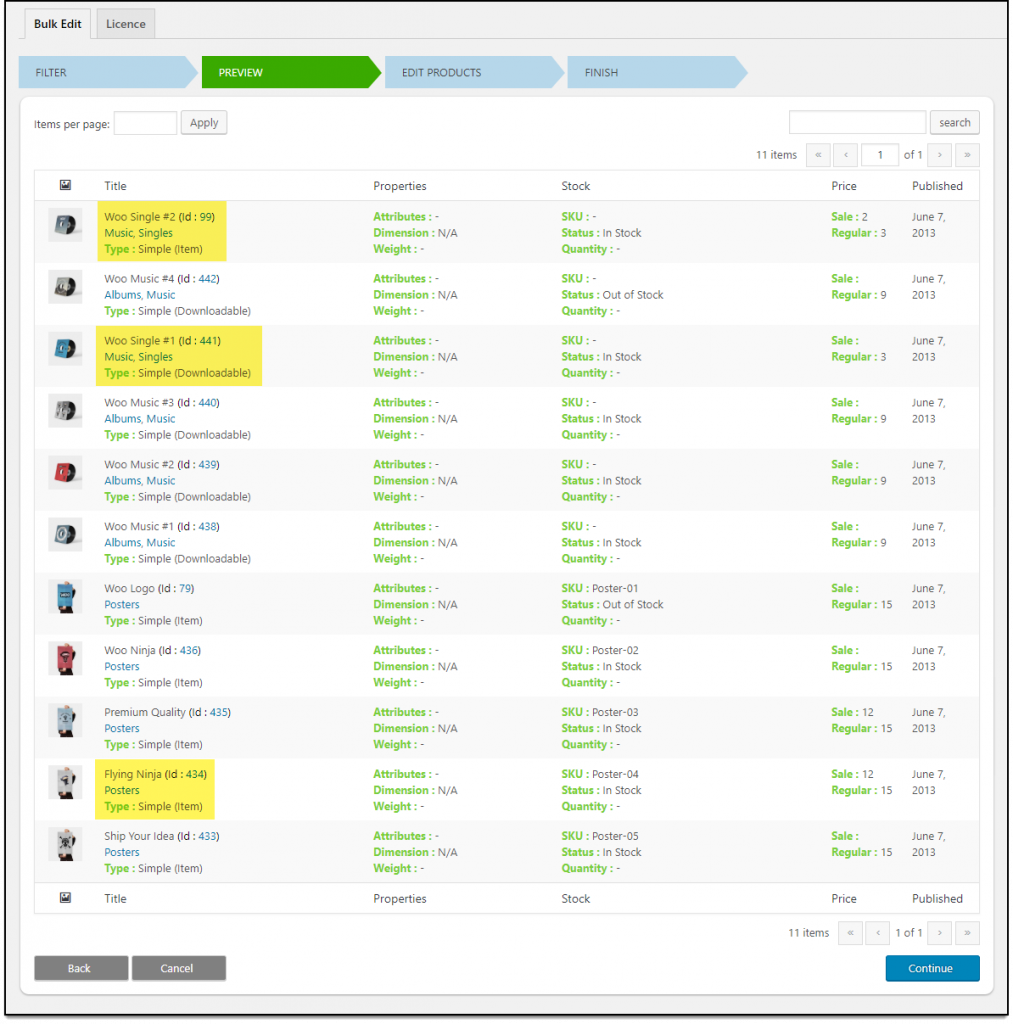The image size is (1013, 1024).
Task: Click bottom last-page arrow button
Action: click(x=967, y=933)
